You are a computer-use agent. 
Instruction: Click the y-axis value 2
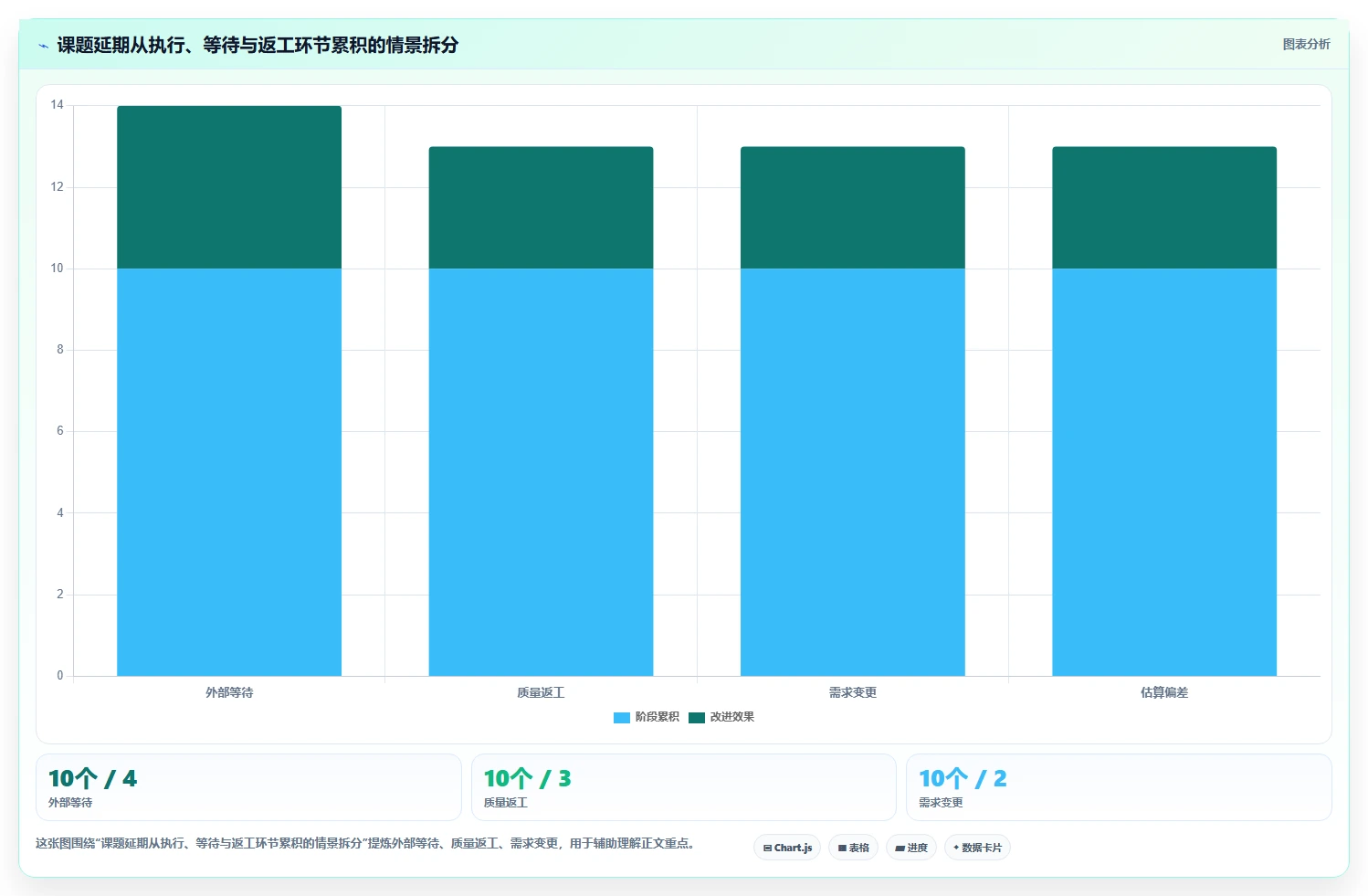point(60,595)
